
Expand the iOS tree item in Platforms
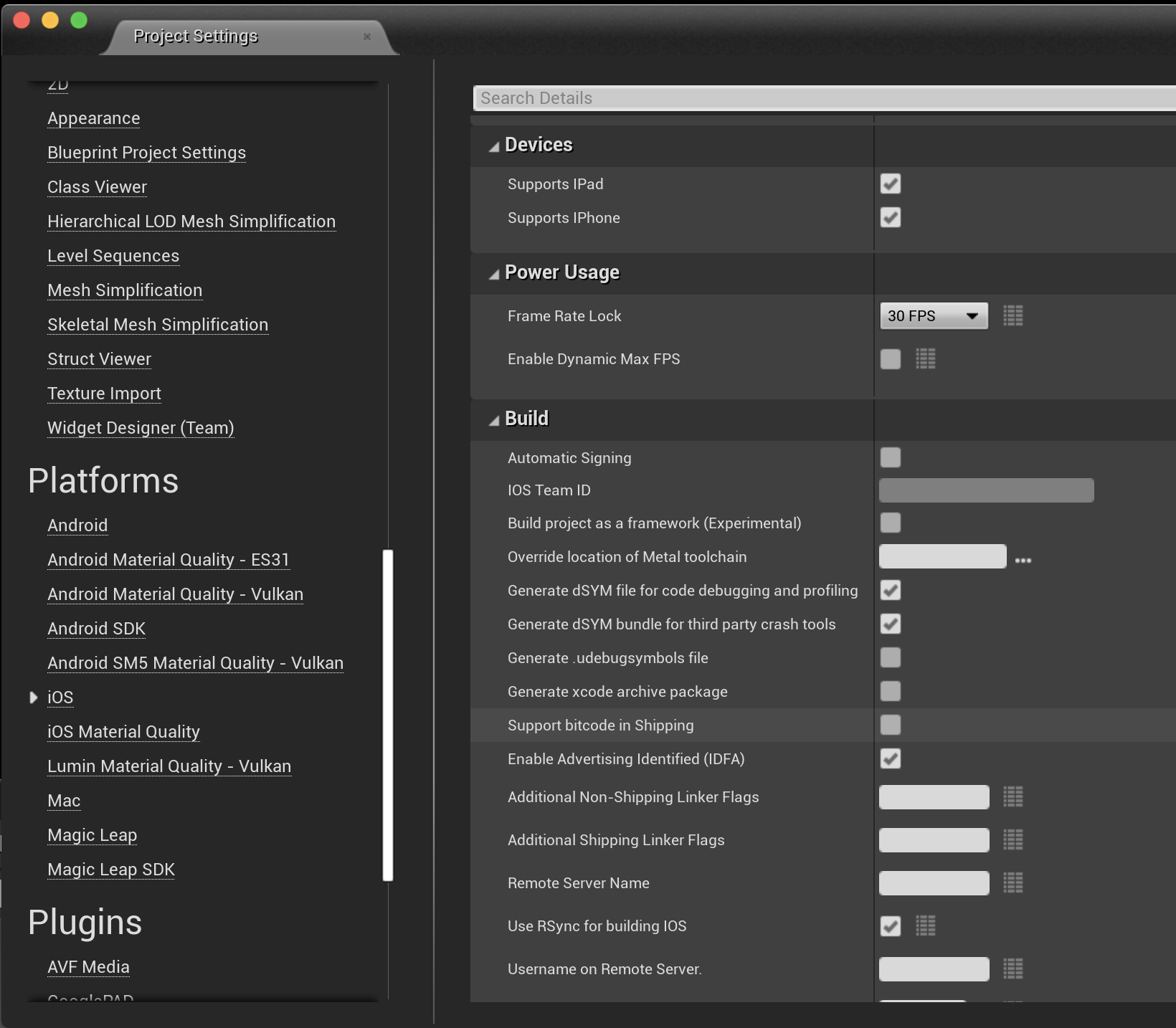(33, 696)
